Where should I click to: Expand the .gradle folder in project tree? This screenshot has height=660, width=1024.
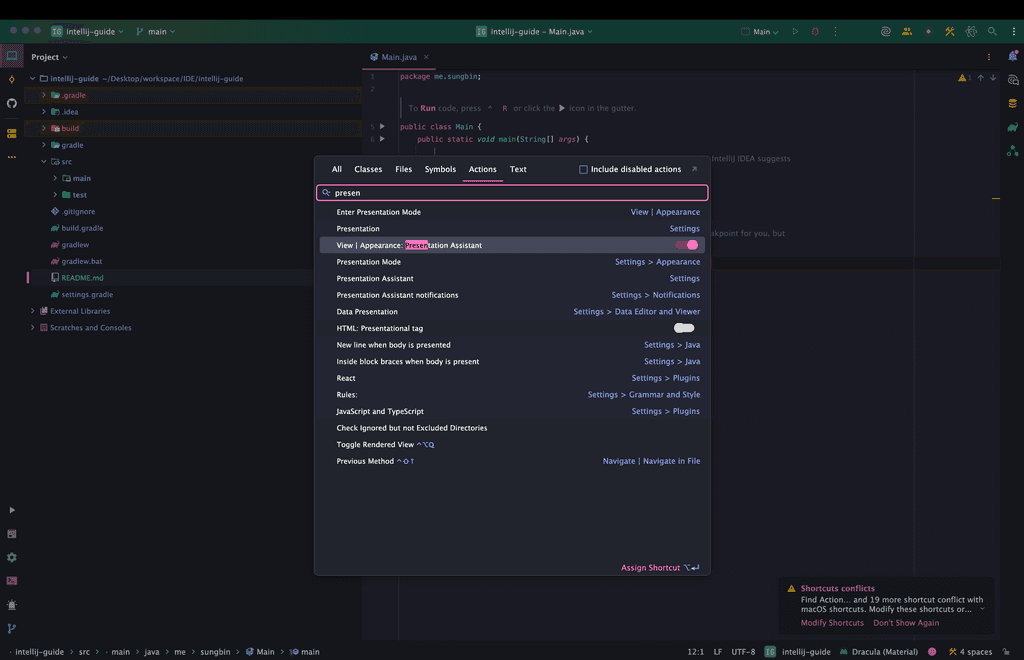(43, 95)
